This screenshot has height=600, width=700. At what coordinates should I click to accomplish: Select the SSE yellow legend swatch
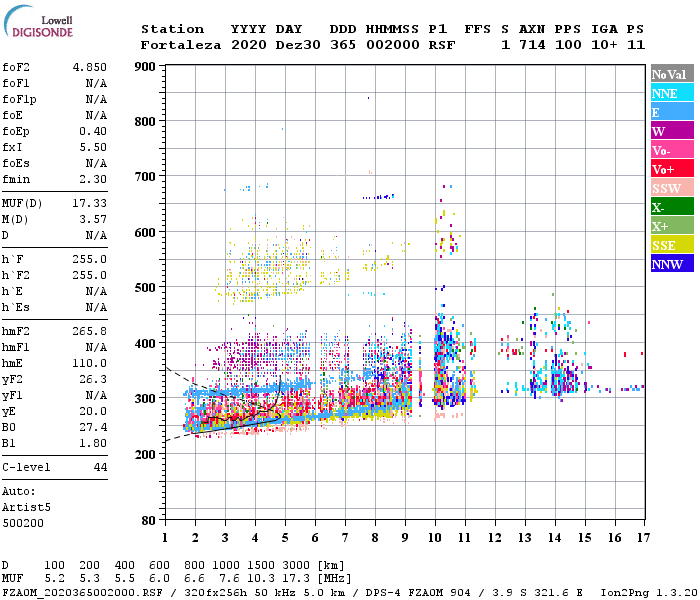(672, 245)
